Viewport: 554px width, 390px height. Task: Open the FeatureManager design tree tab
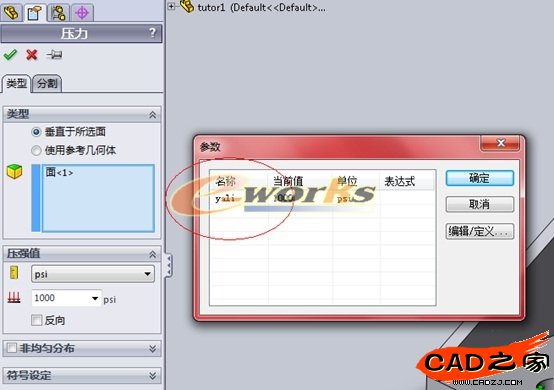coord(12,13)
